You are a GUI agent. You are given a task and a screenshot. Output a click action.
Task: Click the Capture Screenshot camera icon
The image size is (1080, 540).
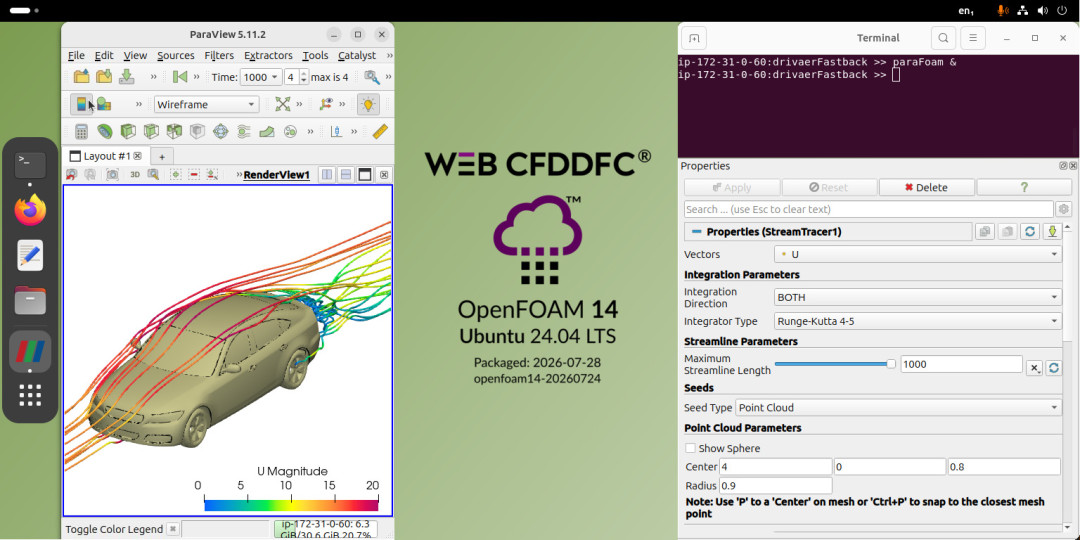[112, 175]
